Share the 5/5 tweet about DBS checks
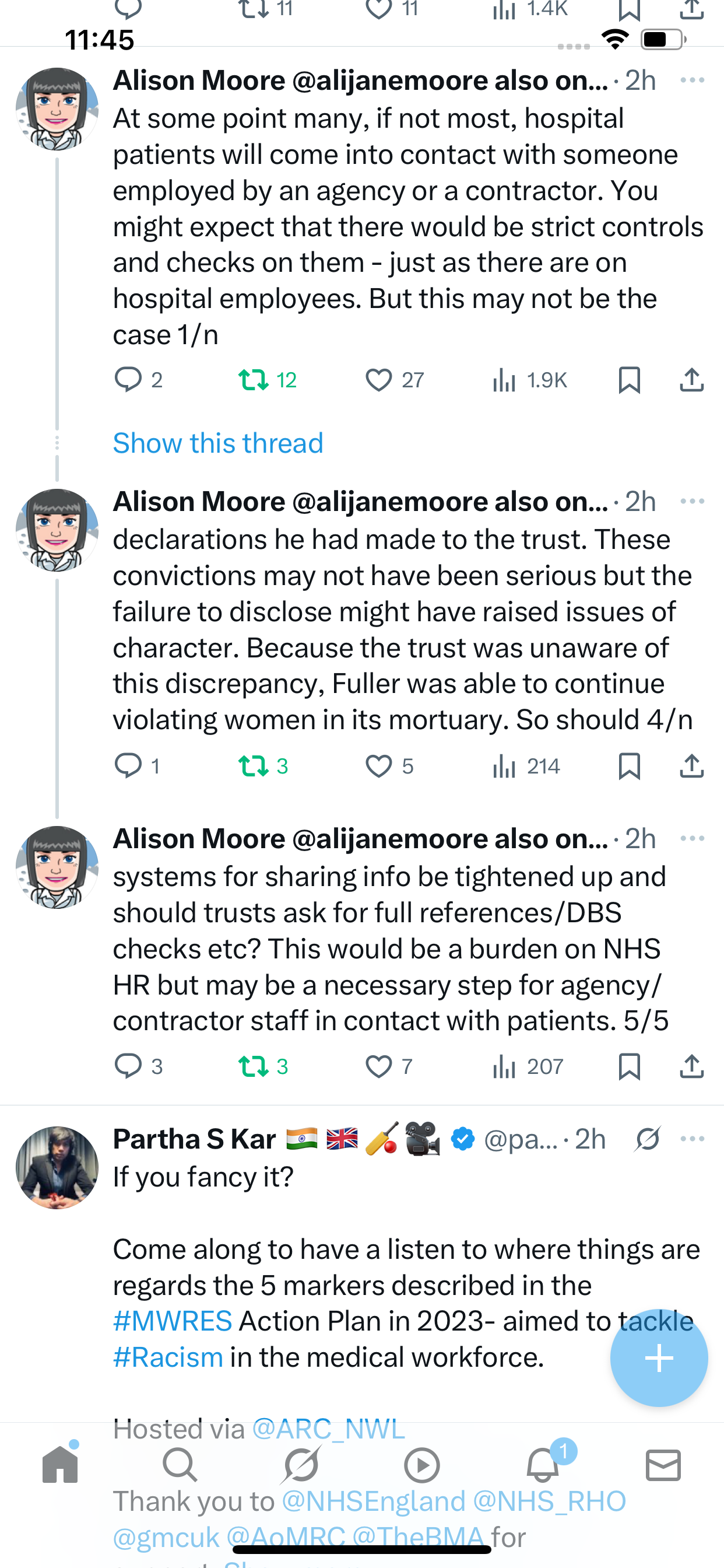 click(x=692, y=1066)
